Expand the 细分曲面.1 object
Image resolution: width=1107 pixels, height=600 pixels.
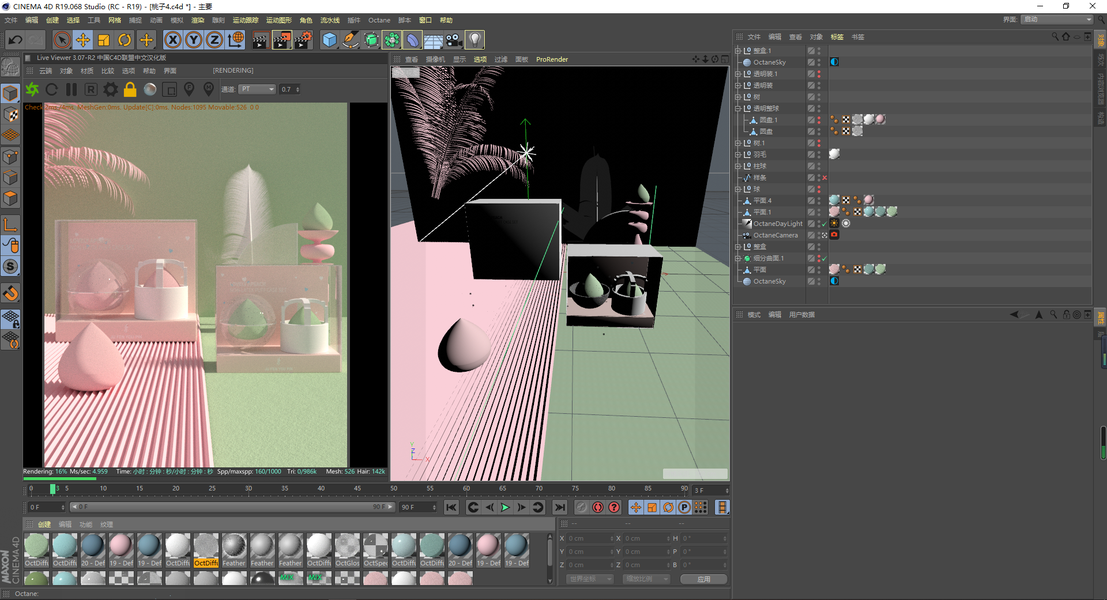click(738, 258)
